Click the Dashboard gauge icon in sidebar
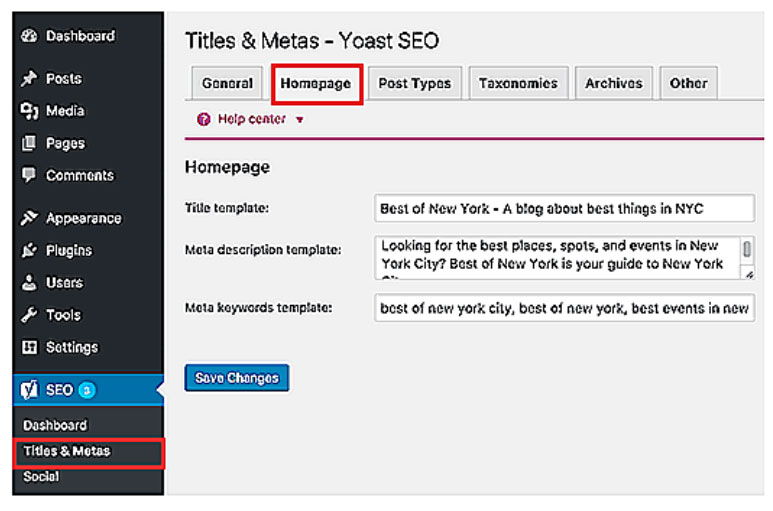This screenshot has height=511, width=773. coord(29,36)
